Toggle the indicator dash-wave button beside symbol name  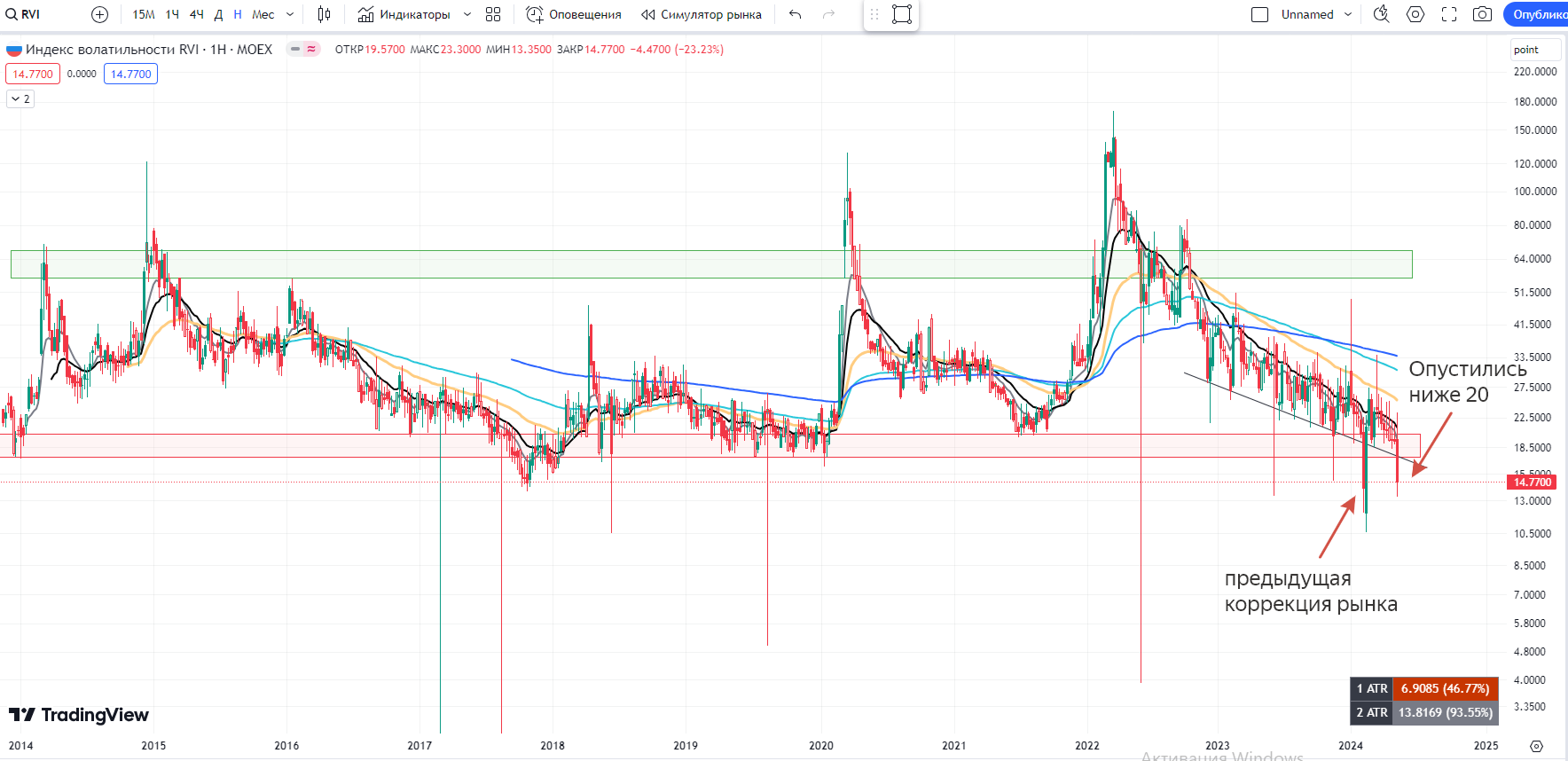pyautogui.click(x=303, y=50)
